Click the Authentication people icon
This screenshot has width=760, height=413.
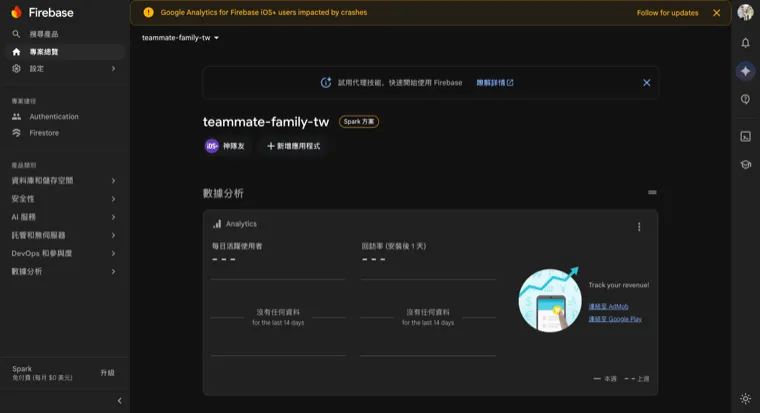point(16,116)
